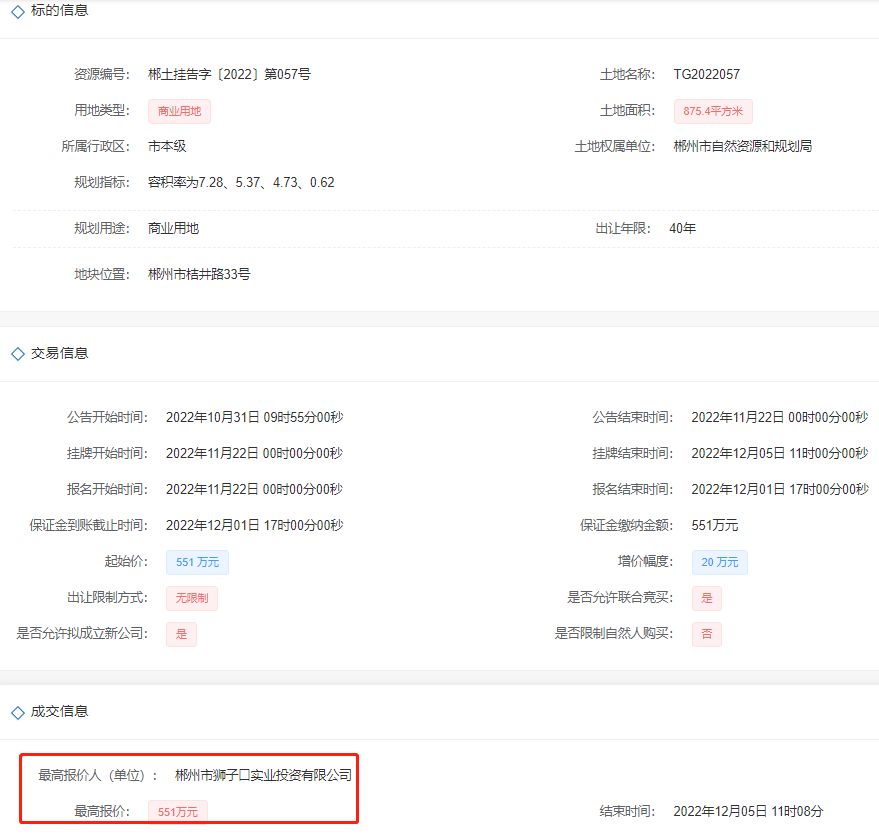Click the 20 万元 bid increment tag

[720, 562]
